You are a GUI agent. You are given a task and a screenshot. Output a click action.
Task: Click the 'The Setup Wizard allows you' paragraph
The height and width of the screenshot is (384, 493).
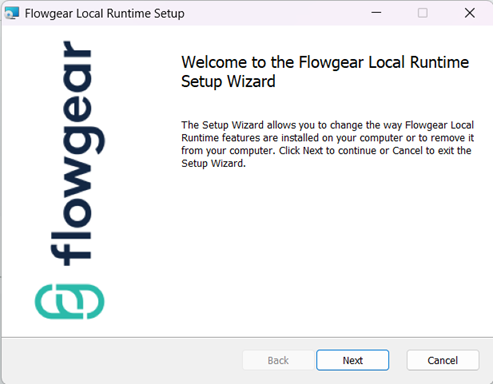pyautogui.click(x=328, y=144)
